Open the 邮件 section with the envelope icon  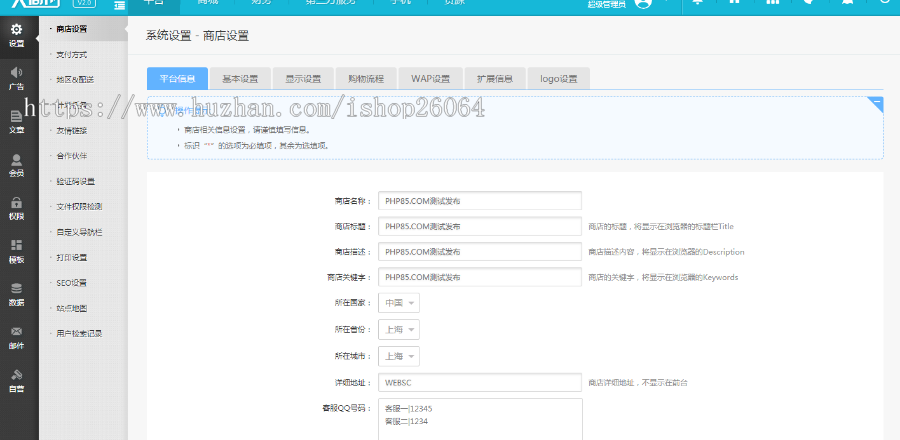pos(17,338)
